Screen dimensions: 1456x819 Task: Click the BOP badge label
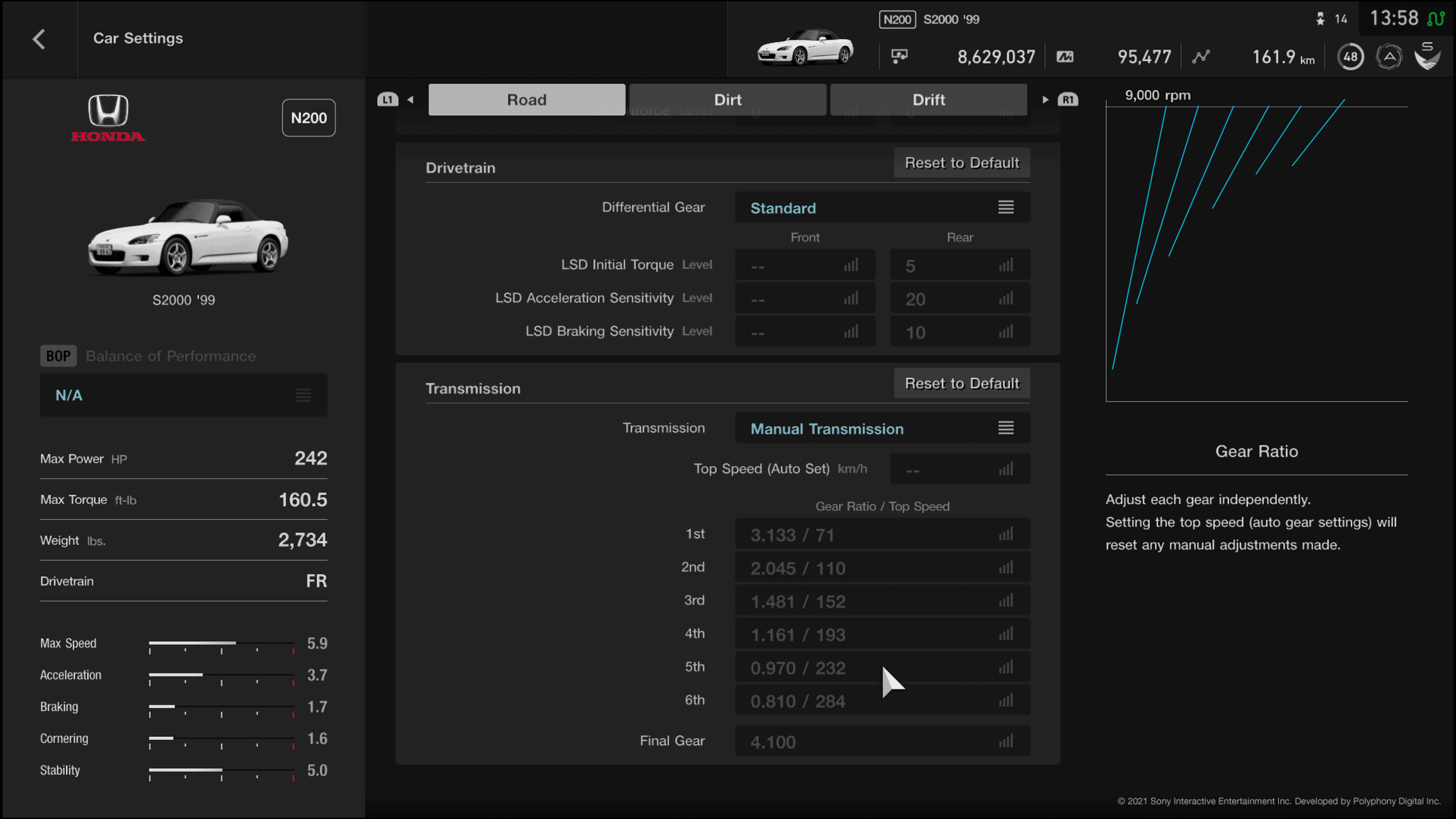click(x=58, y=356)
